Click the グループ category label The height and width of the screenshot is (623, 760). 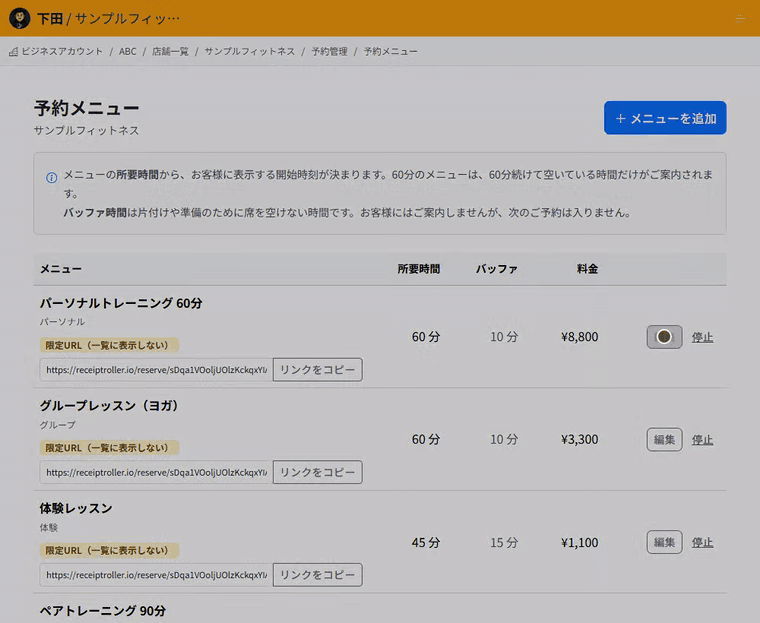58,425
